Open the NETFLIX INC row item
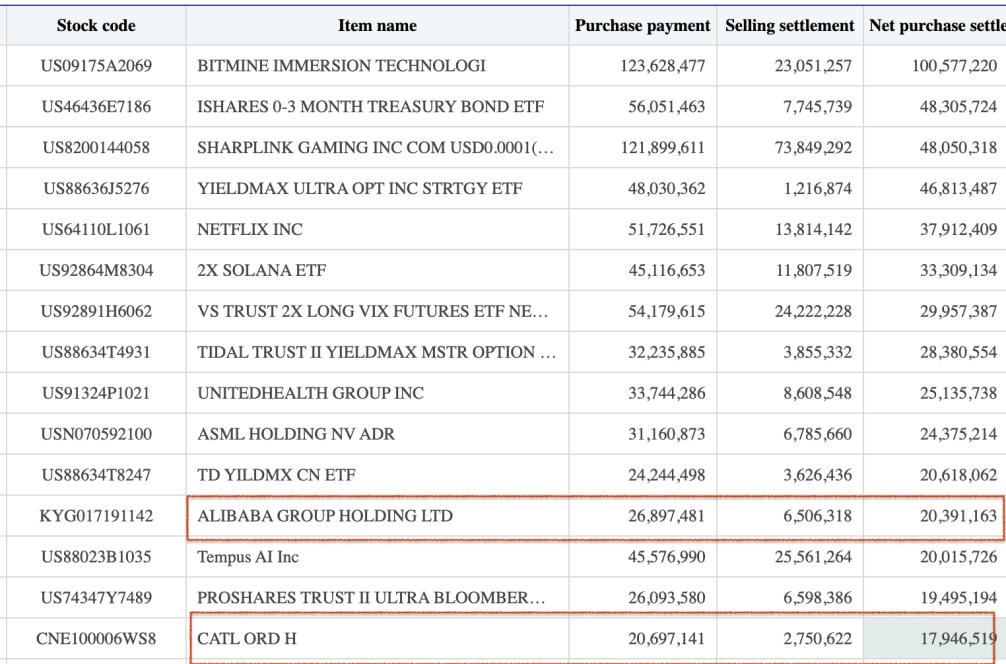1006x664 pixels. pyautogui.click(x=249, y=229)
